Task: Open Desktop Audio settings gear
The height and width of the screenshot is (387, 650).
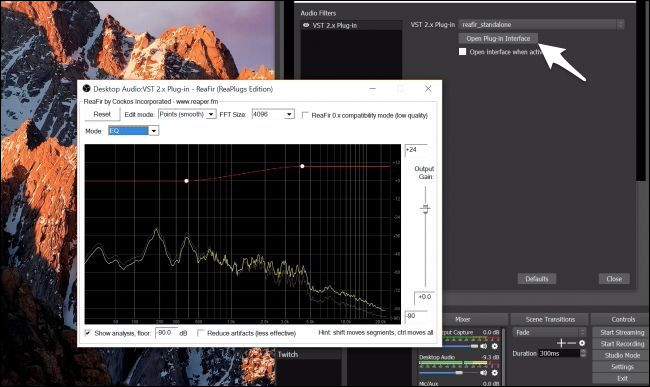Action: 495,372
